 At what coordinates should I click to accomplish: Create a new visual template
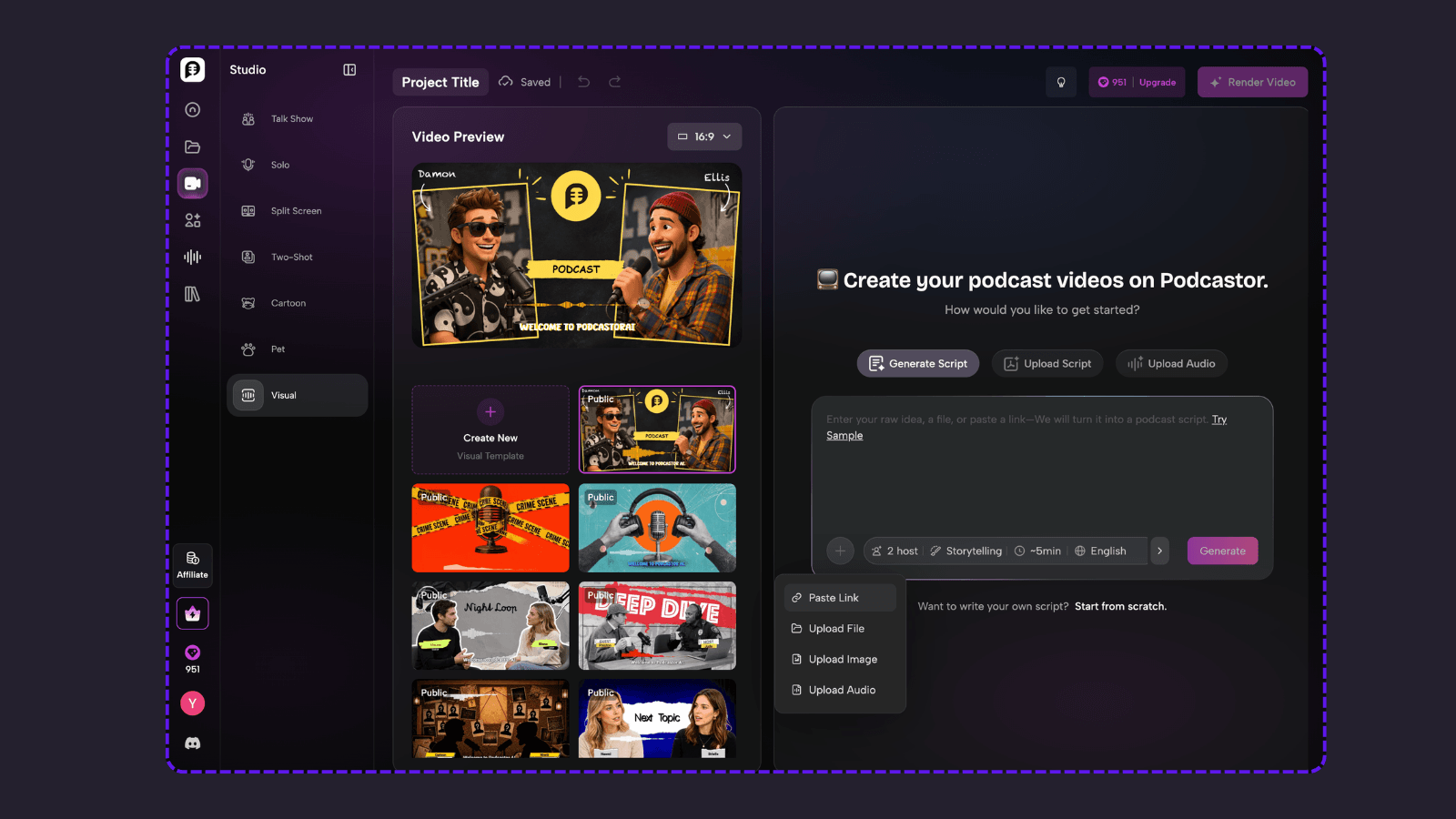pos(490,430)
